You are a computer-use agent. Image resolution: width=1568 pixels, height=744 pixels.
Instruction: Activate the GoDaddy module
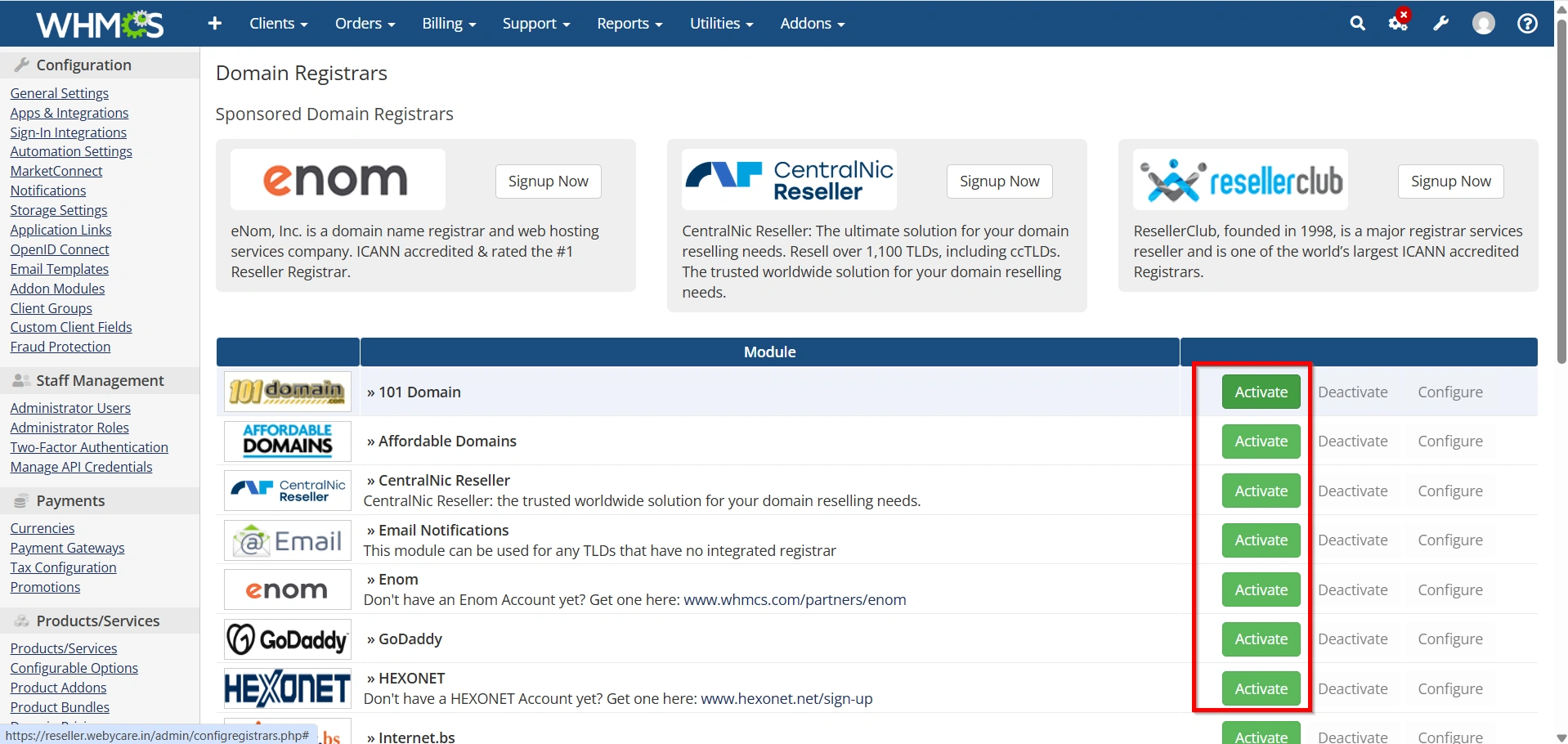click(x=1261, y=639)
